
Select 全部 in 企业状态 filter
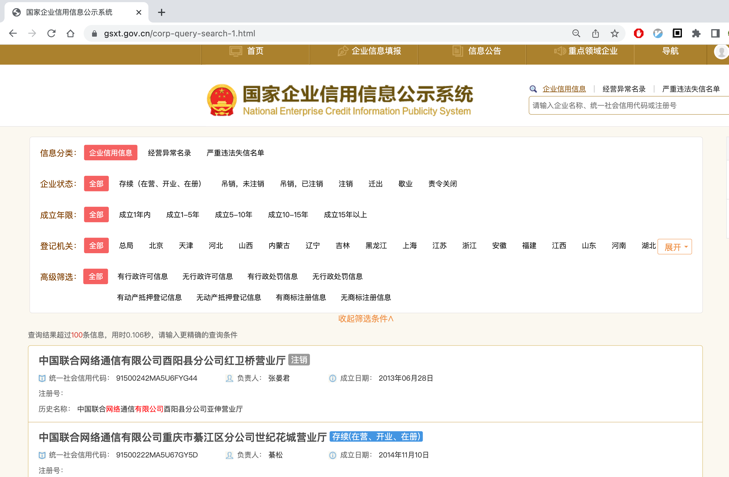point(96,184)
